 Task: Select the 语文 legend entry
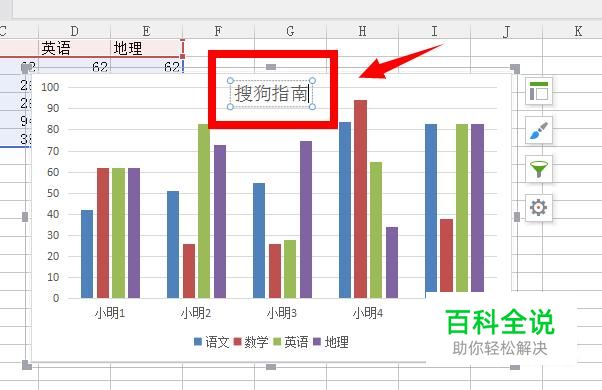(x=212, y=342)
